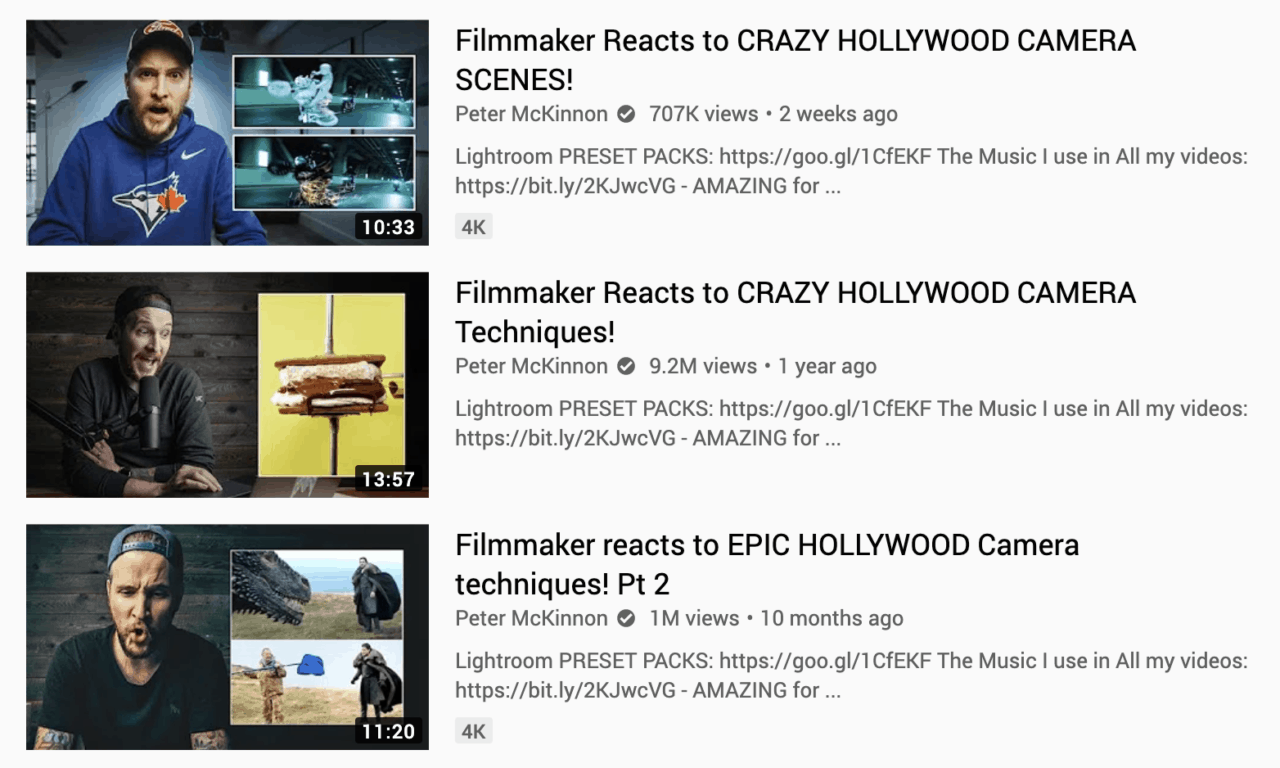Open the dragon scene video thumbnail
1280x768 pixels.
[227, 636]
